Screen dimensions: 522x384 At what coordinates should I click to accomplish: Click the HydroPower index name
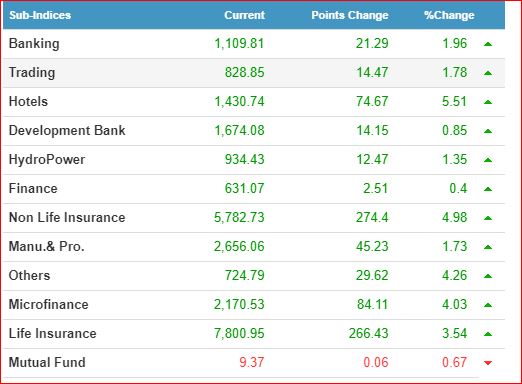pos(47,159)
